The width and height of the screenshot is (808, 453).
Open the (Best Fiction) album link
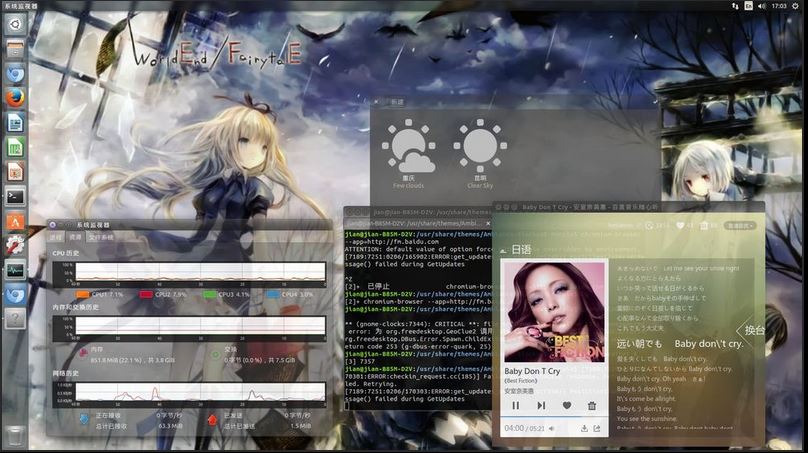520,381
